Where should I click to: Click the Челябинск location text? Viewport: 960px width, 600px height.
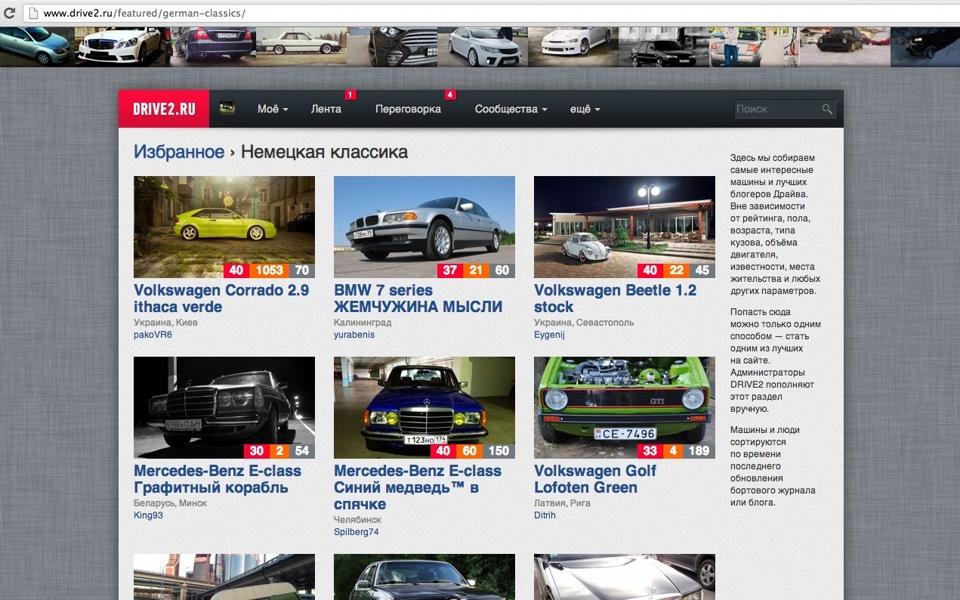pyautogui.click(x=357, y=519)
